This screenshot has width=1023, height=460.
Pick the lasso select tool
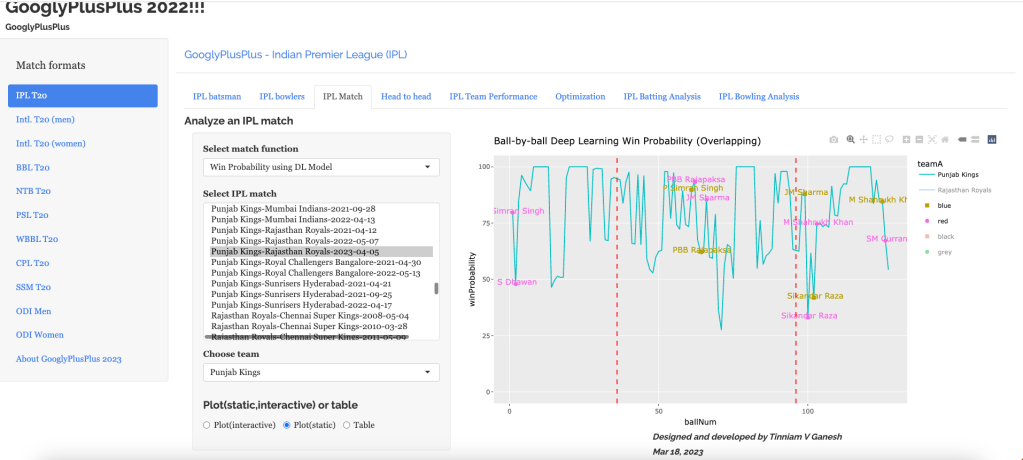tap(889, 140)
